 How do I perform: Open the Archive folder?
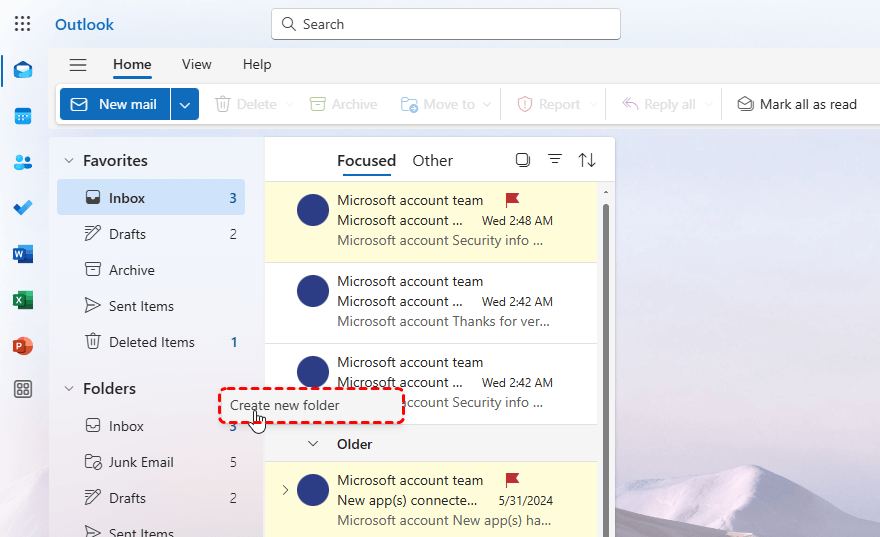coord(151,270)
